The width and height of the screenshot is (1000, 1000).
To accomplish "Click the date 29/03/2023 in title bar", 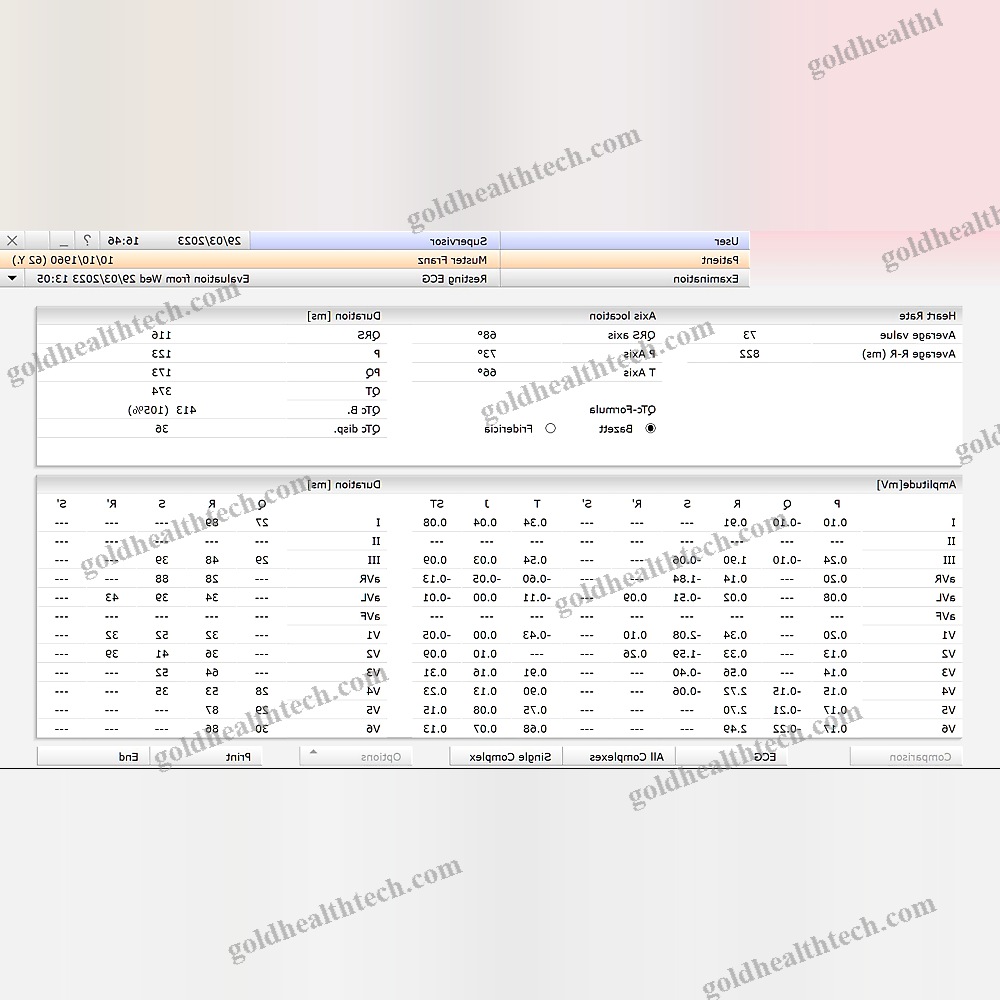I will pyautogui.click(x=209, y=241).
